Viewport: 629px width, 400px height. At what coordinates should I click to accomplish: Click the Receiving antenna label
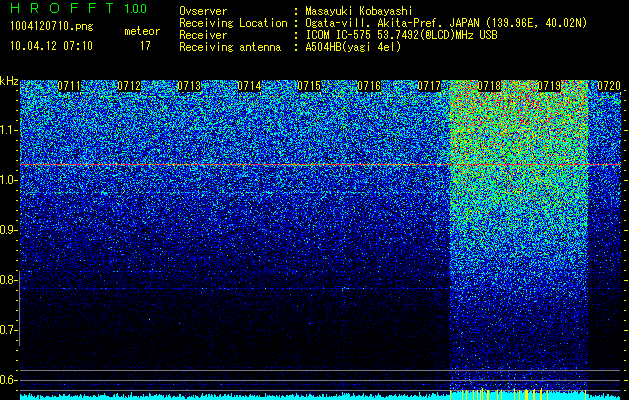230,47
